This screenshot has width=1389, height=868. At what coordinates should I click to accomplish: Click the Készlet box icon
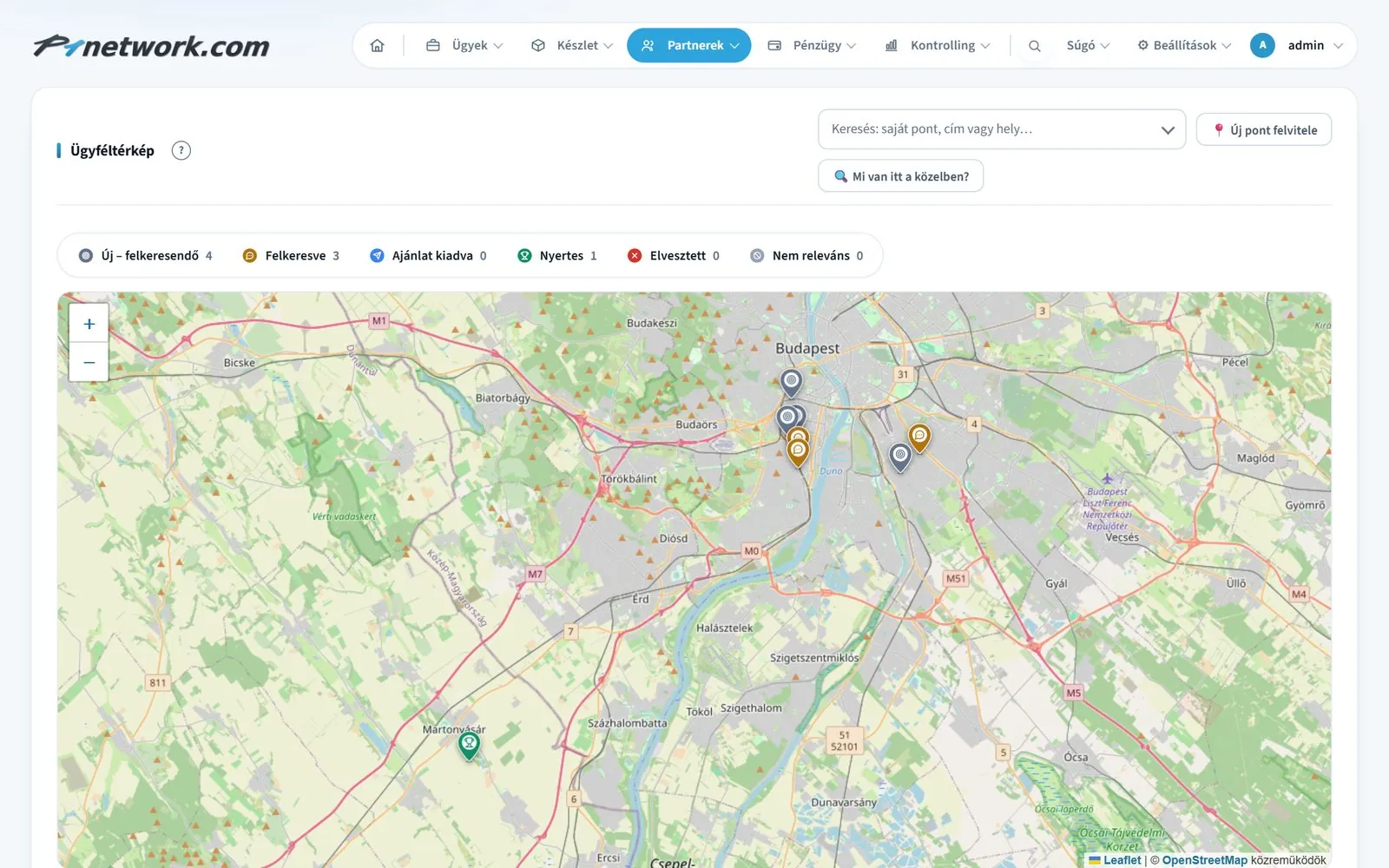(538, 45)
